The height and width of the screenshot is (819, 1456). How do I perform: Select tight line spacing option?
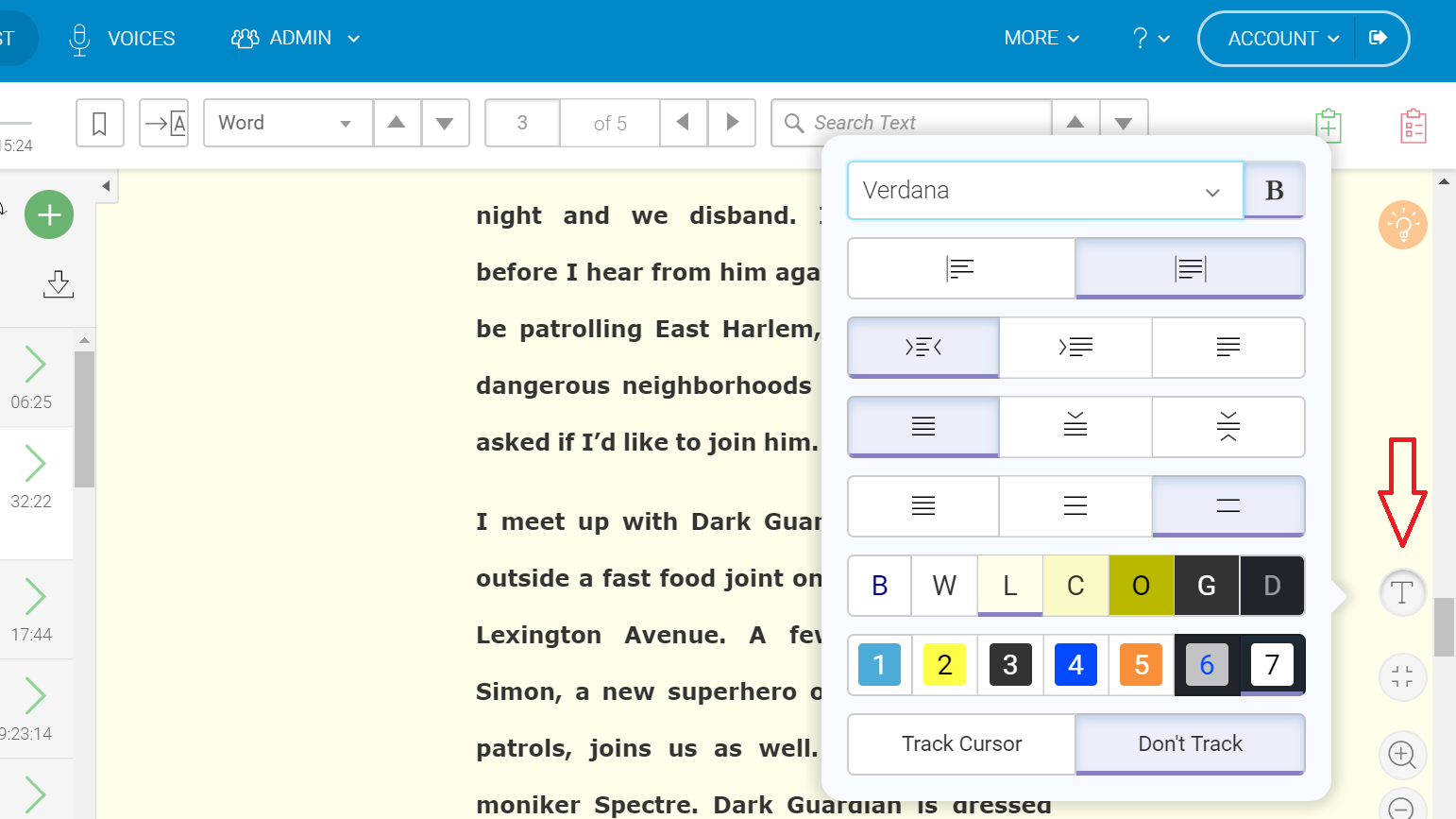923,506
